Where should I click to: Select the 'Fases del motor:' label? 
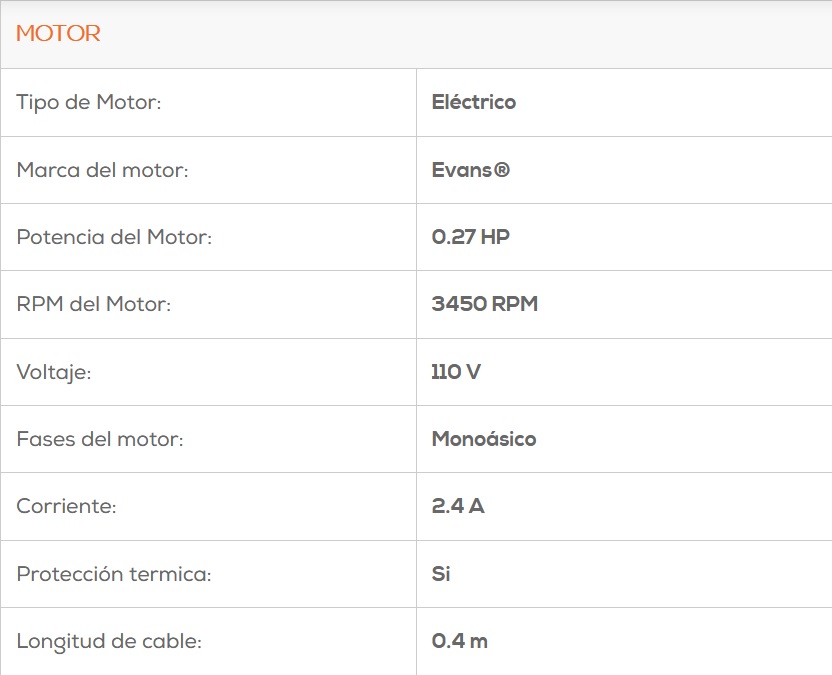(100, 440)
